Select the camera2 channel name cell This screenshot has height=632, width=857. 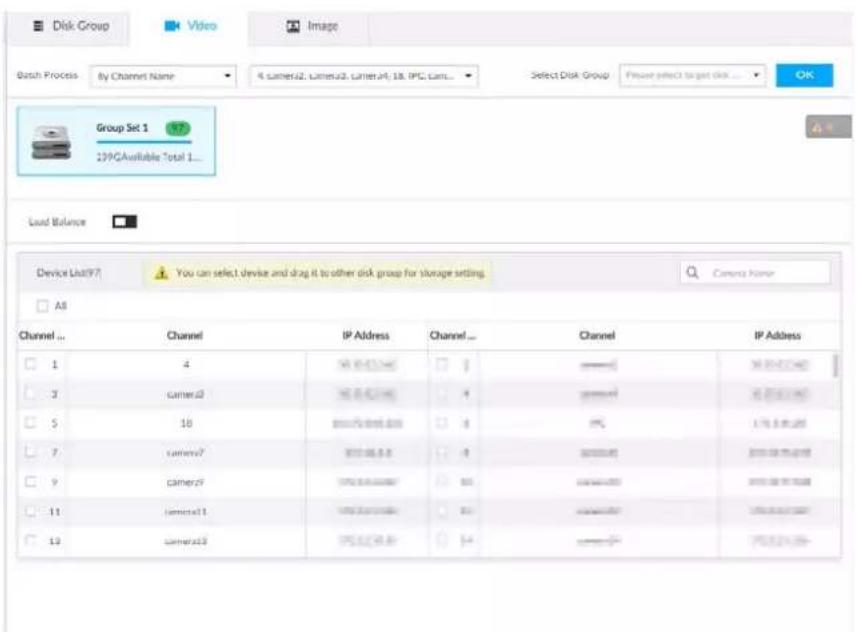tap(186, 394)
